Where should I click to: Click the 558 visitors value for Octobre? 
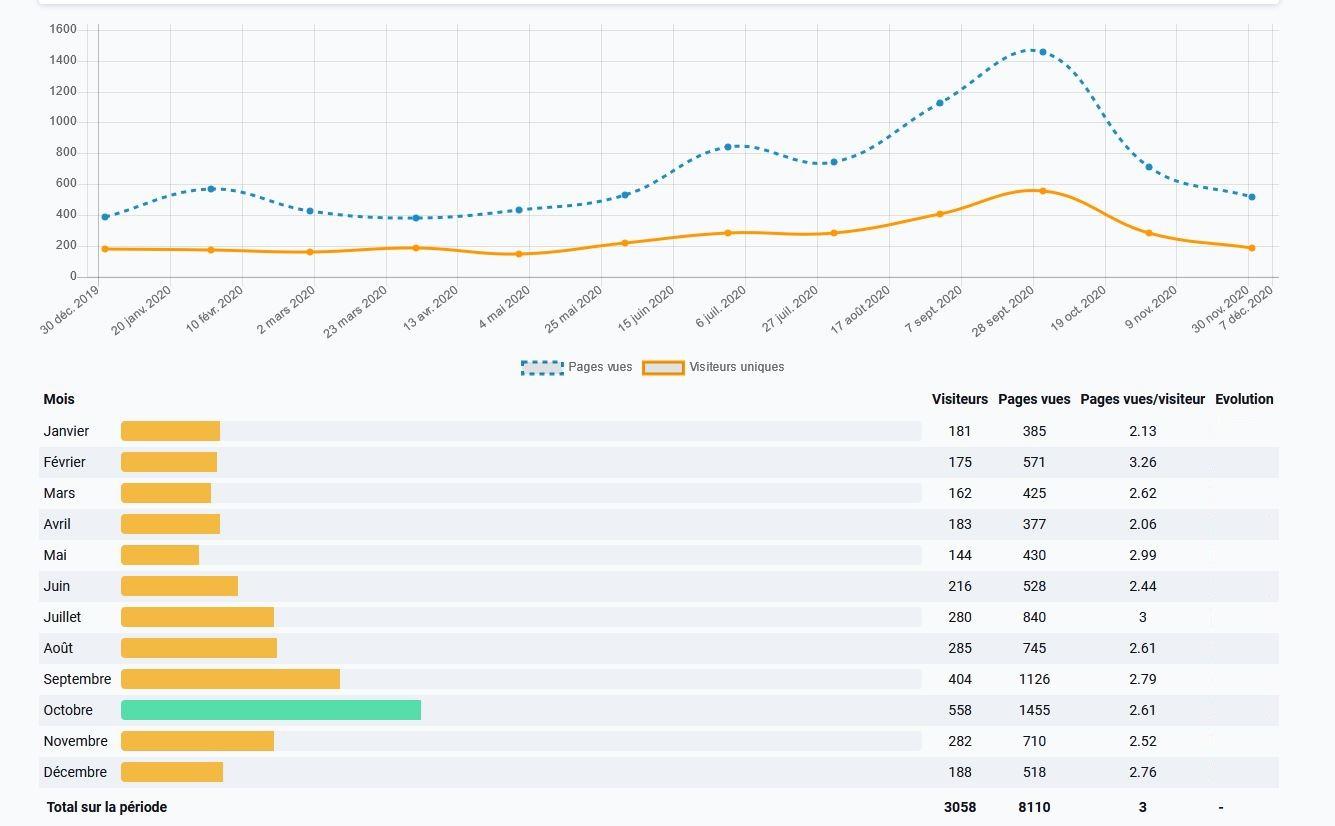pyautogui.click(x=960, y=710)
